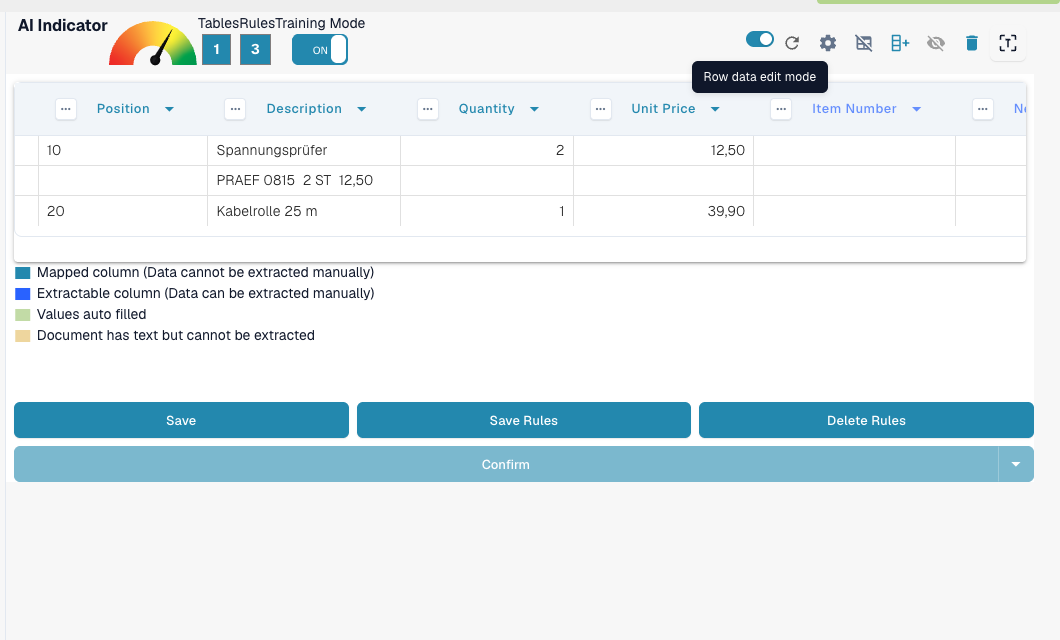
Task: Click the Delete Rules button
Action: [866, 420]
